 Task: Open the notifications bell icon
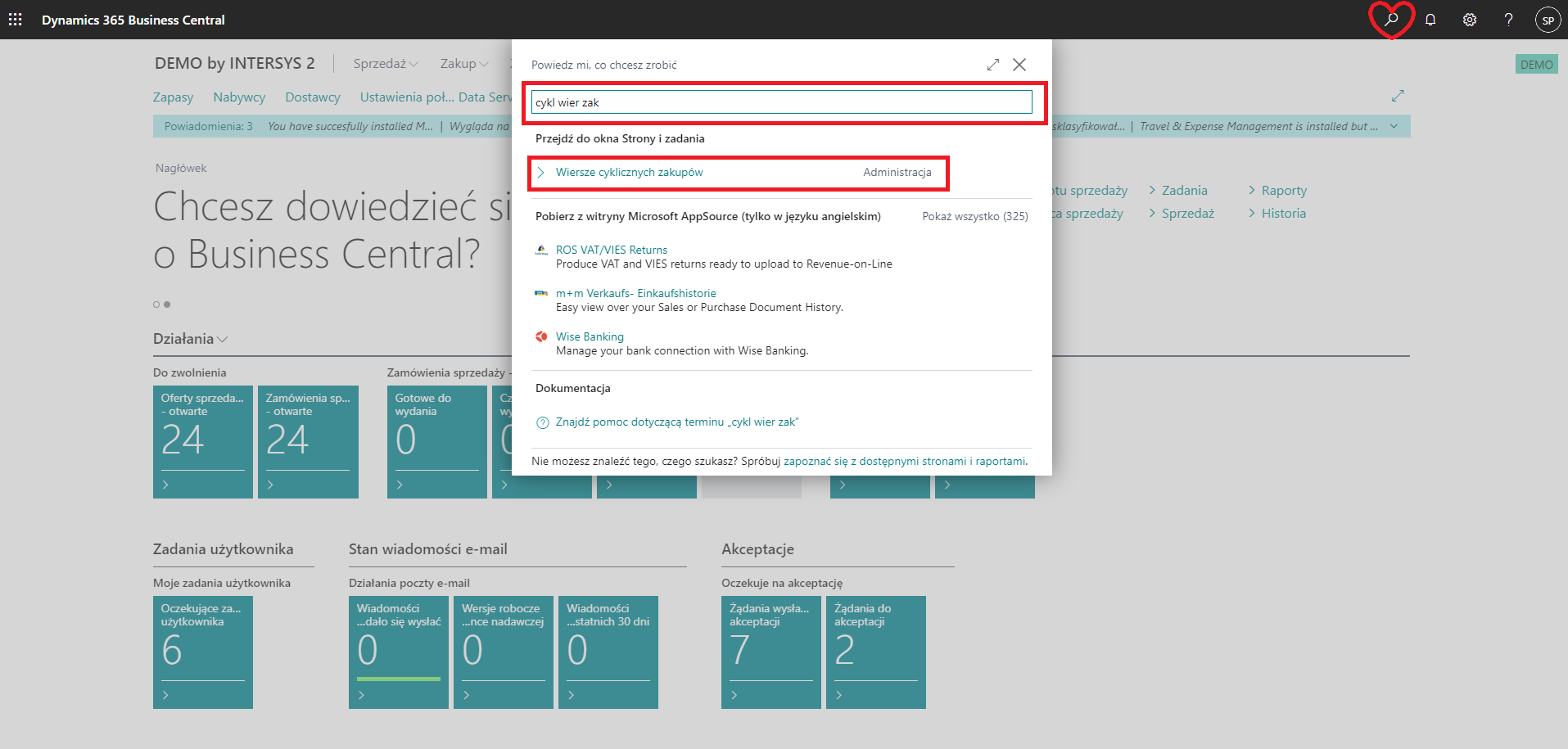coord(1430,20)
